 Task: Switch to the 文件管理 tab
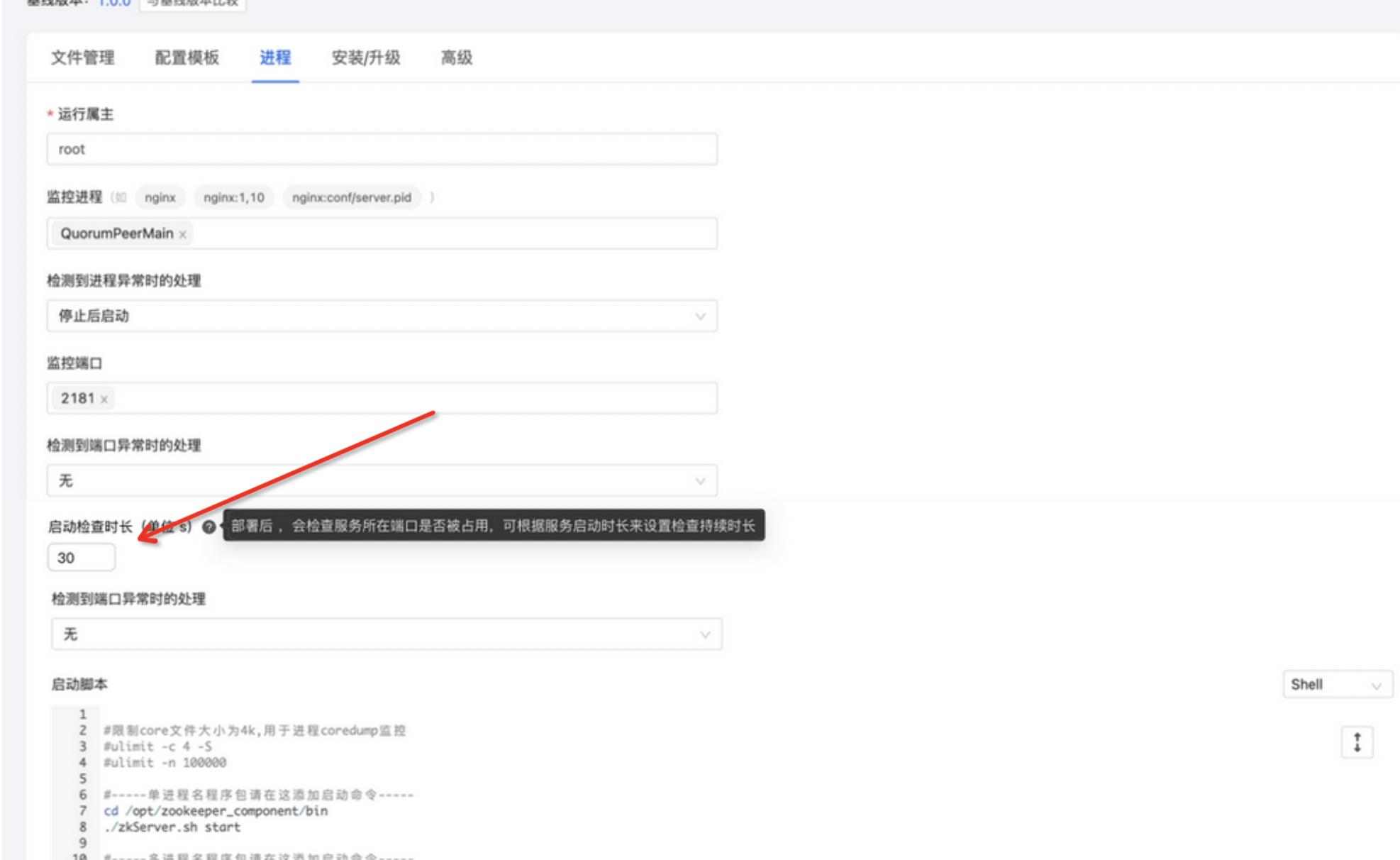point(84,60)
